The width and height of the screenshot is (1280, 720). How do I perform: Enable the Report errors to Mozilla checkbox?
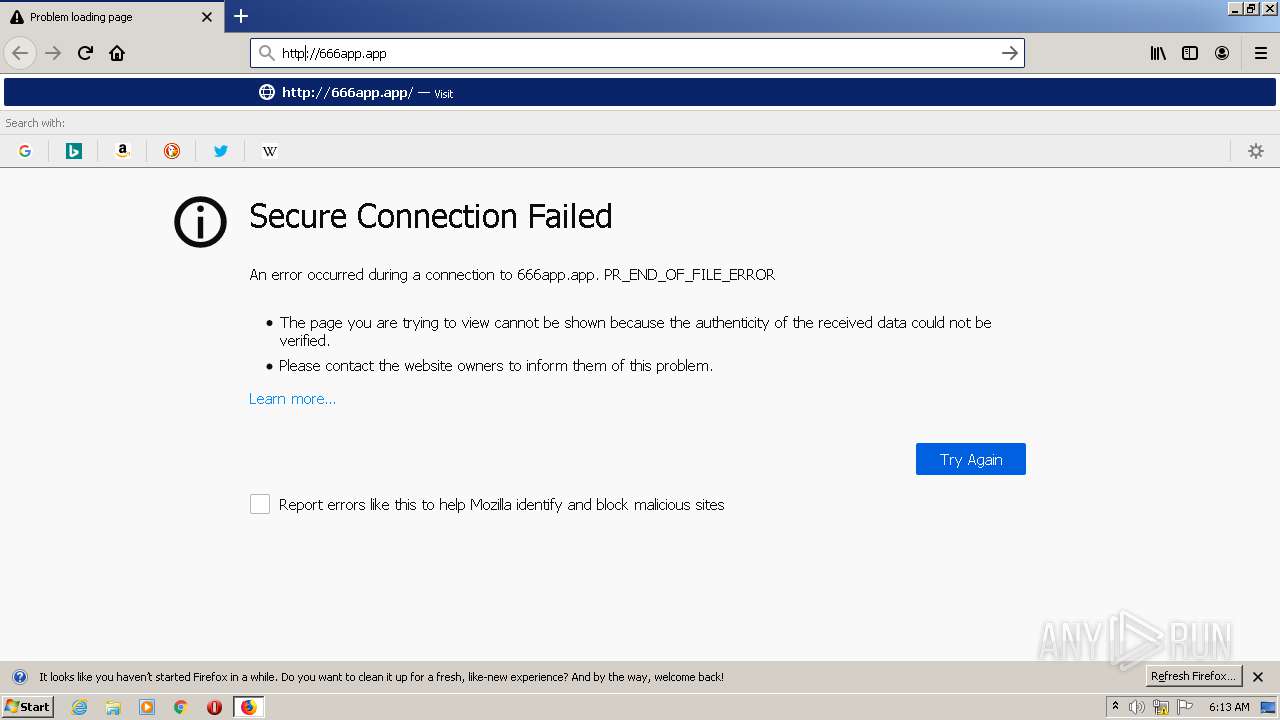pyautogui.click(x=260, y=504)
